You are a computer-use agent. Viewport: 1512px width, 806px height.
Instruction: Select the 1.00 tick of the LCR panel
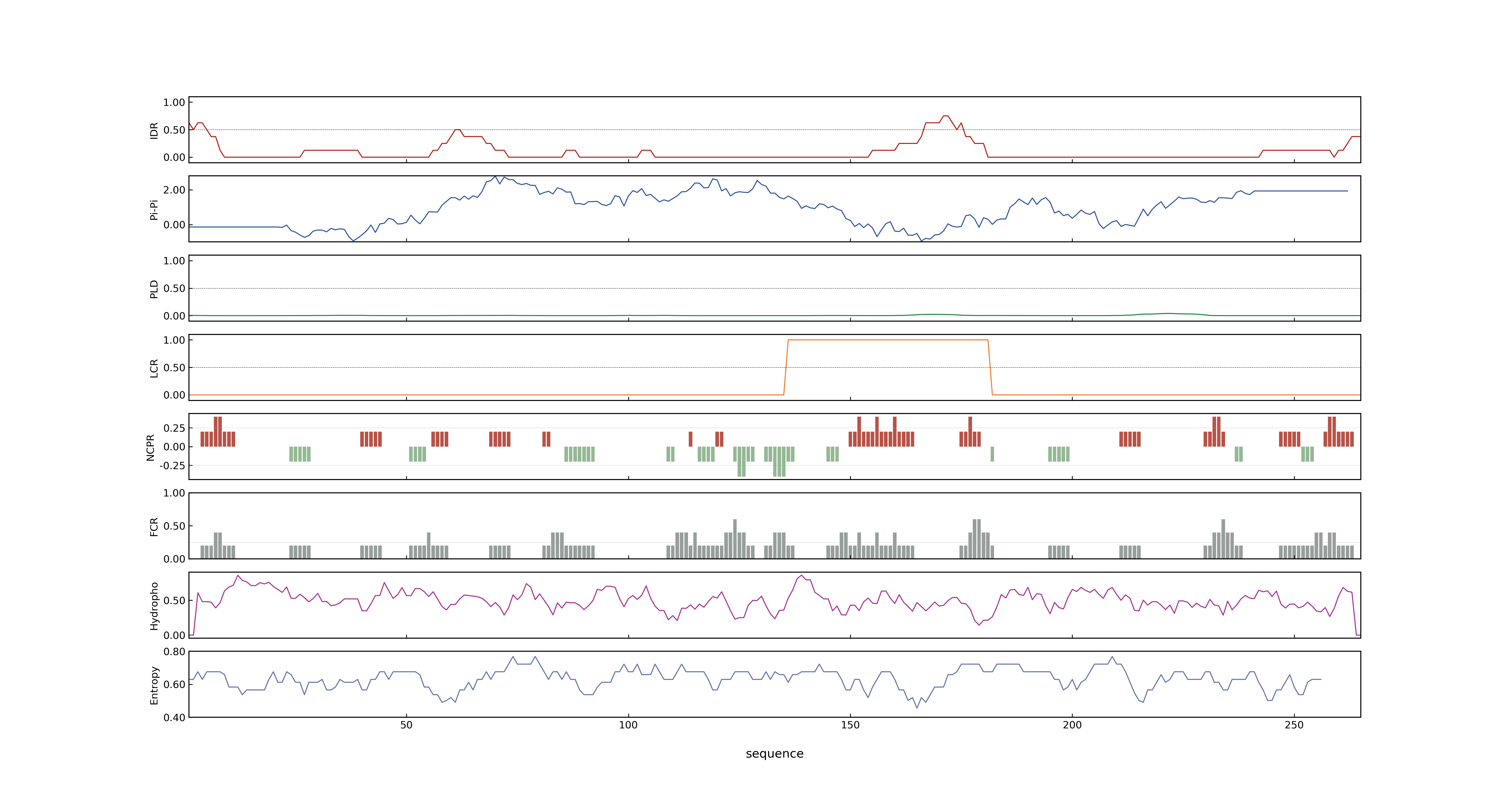(x=174, y=340)
